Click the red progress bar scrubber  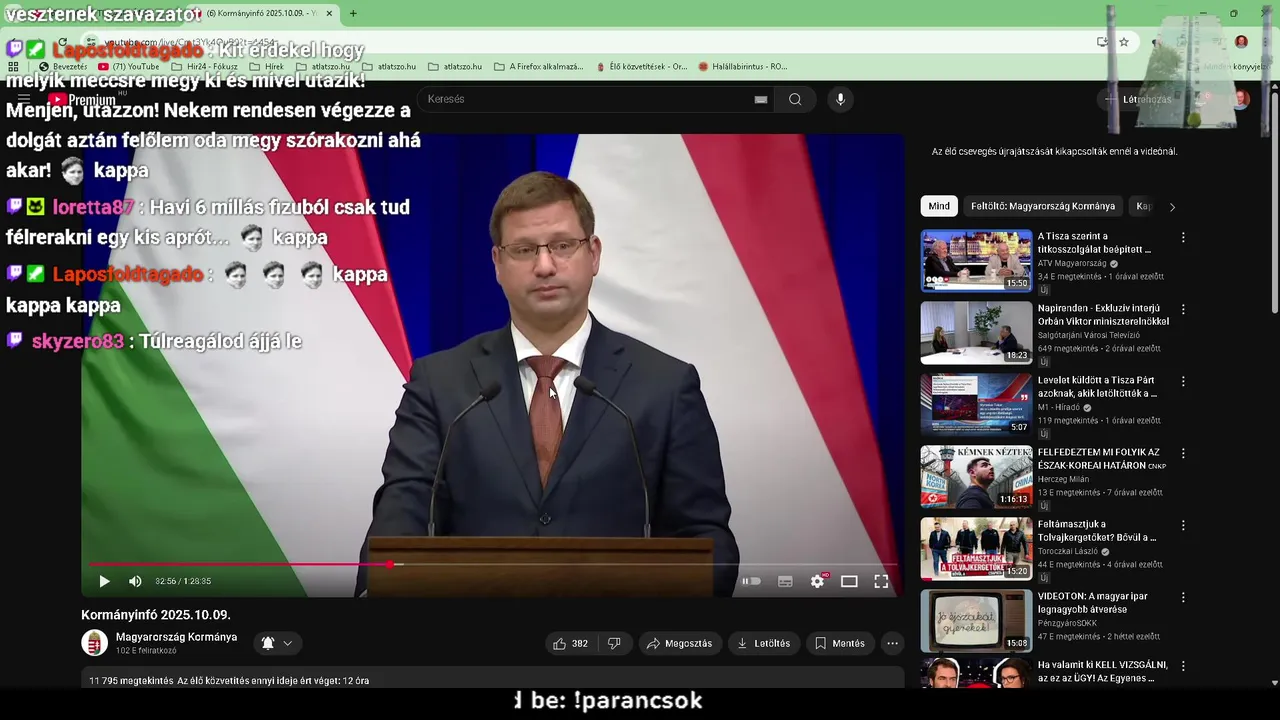coord(390,564)
